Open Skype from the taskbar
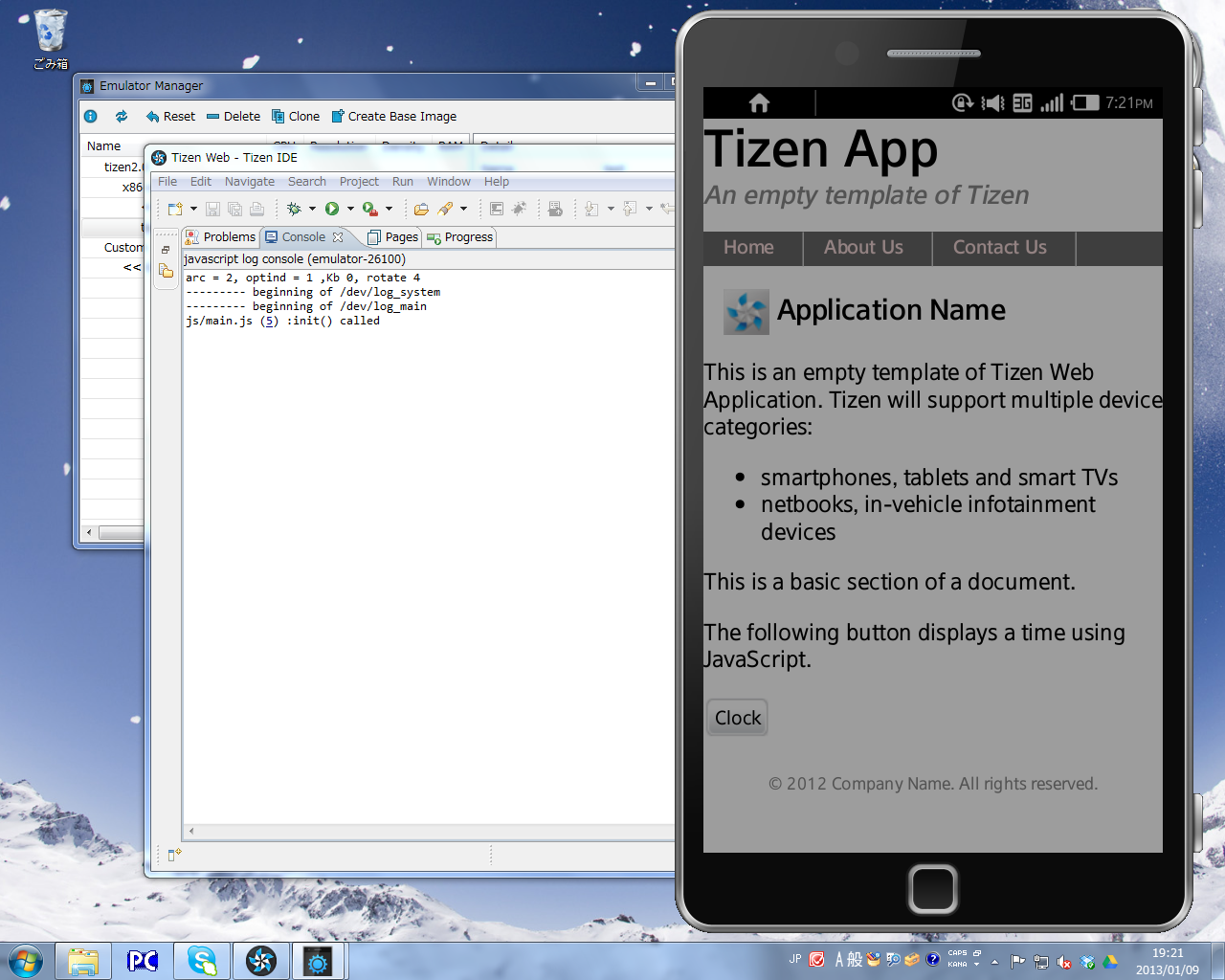 point(202,961)
